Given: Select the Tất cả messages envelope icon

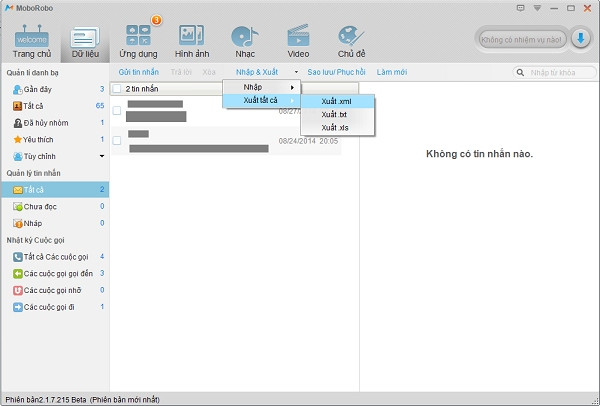Looking at the screenshot, I should (18, 190).
